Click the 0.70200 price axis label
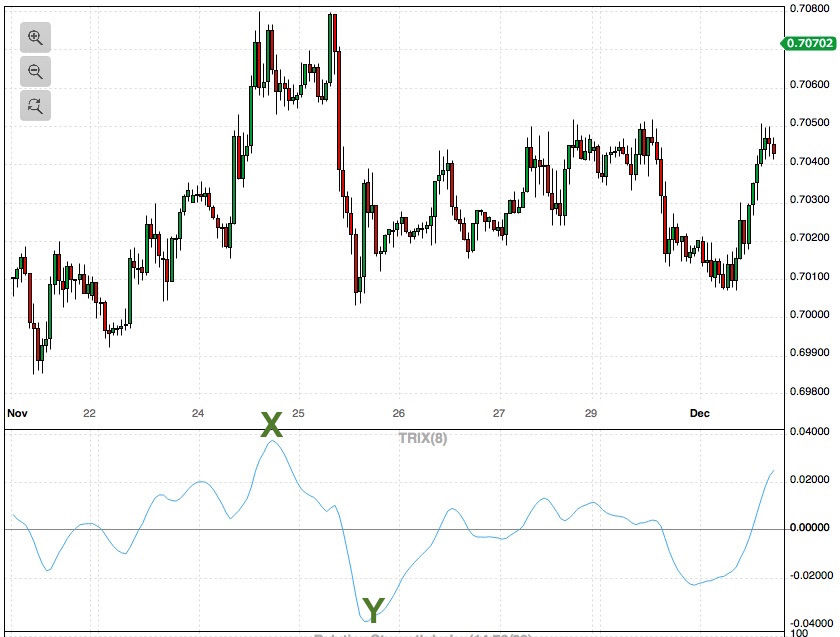Viewport: 840px width, 637px height. (809, 238)
